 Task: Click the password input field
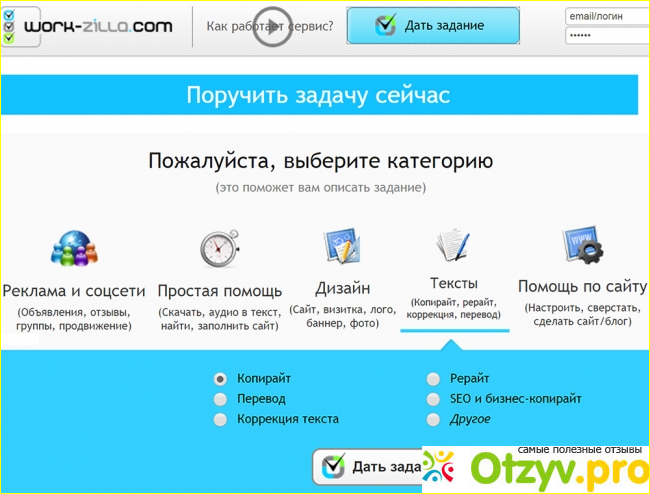(x=606, y=35)
